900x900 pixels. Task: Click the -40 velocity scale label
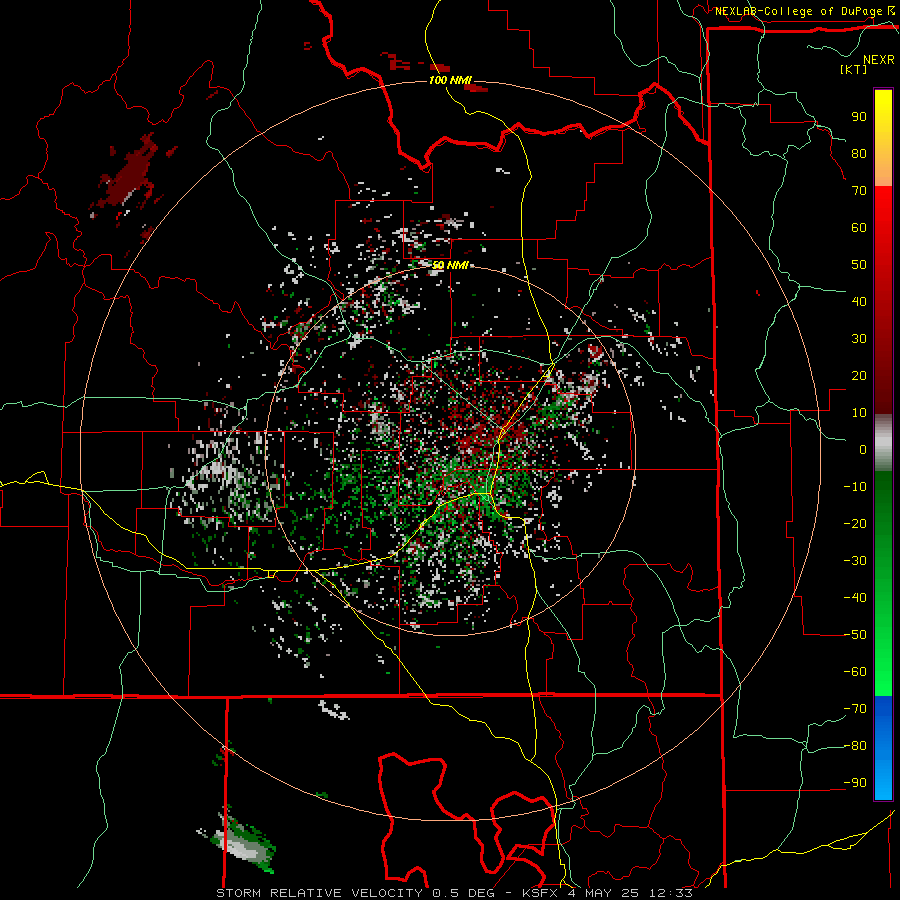click(855, 598)
